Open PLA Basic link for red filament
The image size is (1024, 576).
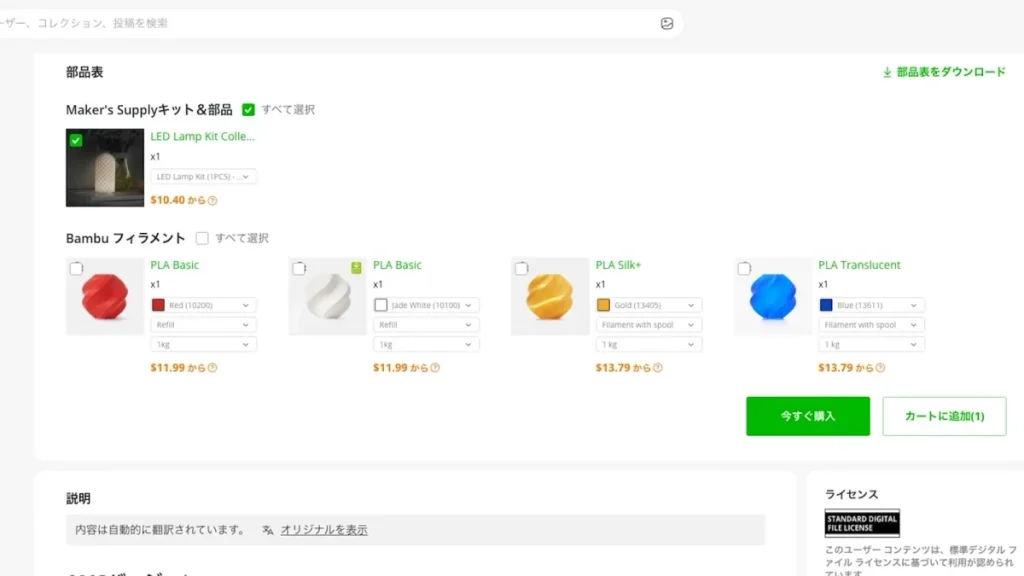coord(174,265)
